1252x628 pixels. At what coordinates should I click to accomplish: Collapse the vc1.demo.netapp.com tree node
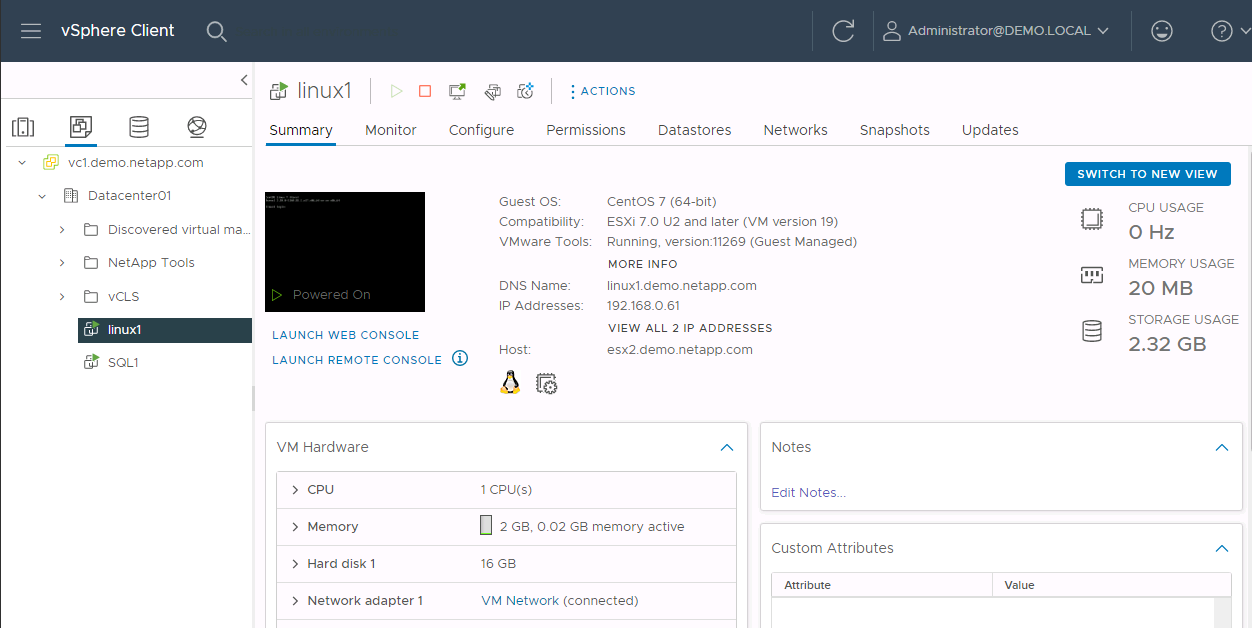[x=22, y=161]
